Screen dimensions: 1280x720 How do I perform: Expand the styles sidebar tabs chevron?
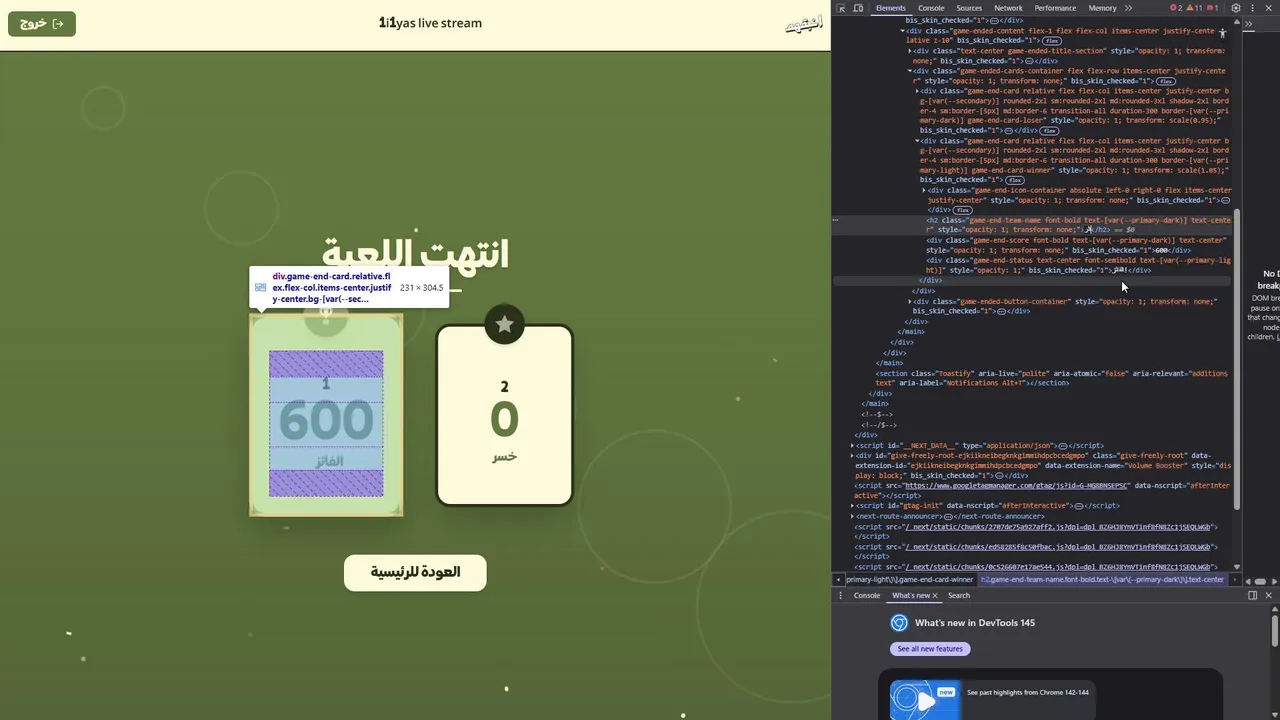click(x=1249, y=24)
